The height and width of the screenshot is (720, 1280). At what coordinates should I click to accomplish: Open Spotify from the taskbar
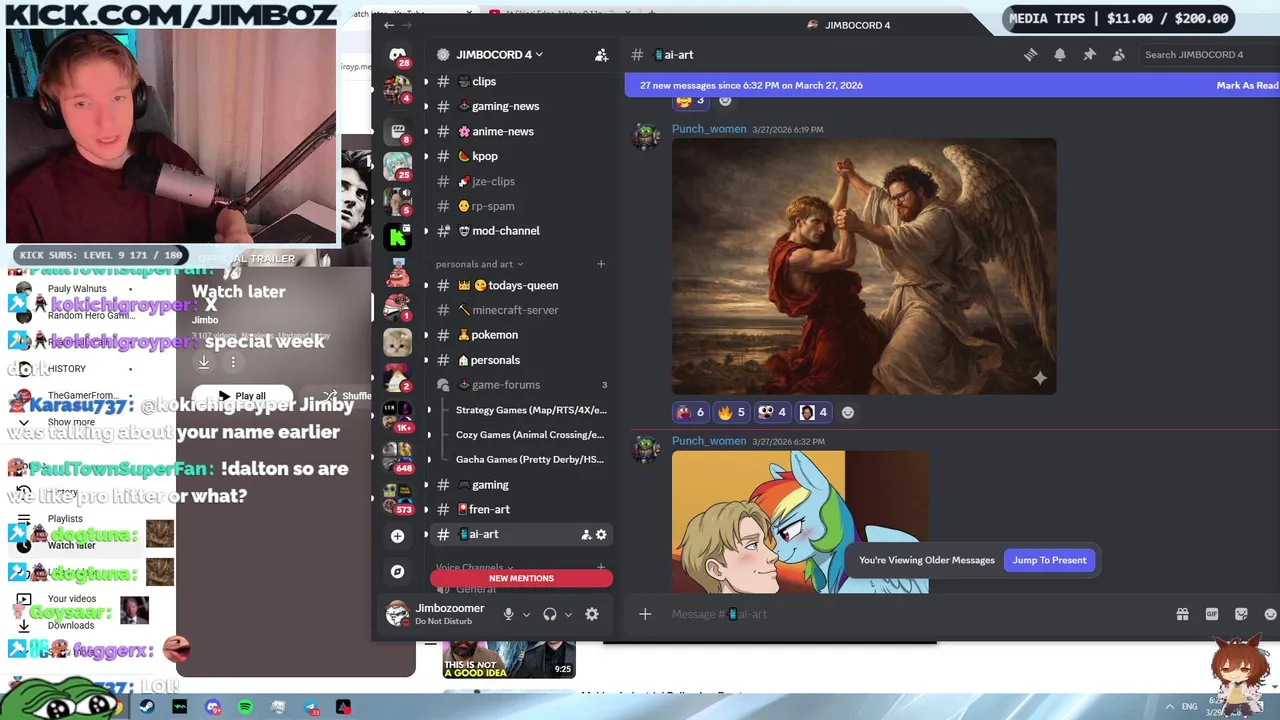245,707
